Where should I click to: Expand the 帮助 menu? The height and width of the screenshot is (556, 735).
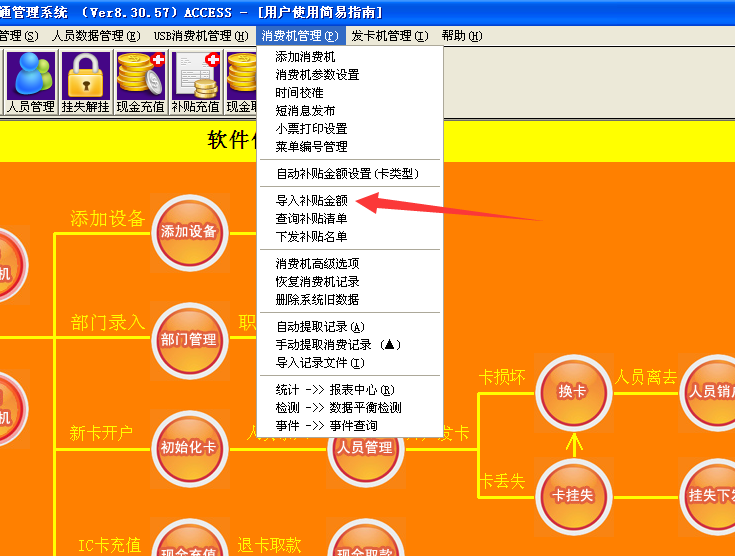click(x=461, y=36)
